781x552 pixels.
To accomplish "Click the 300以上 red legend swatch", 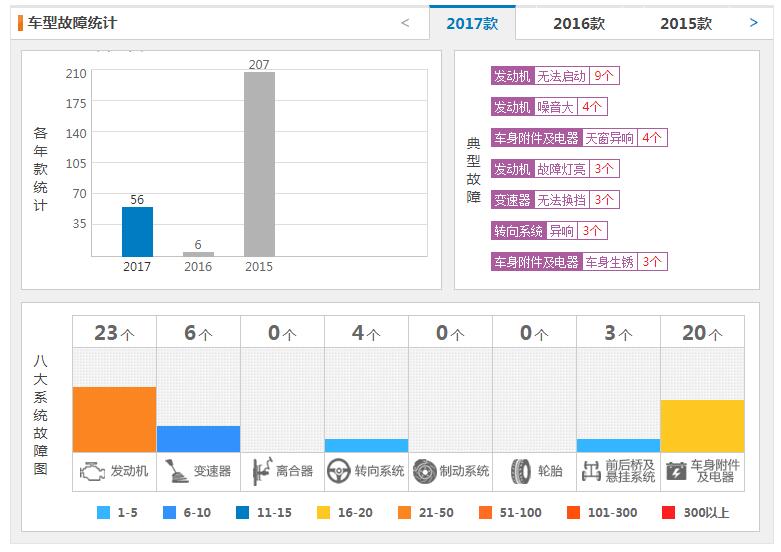I will [668, 512].
